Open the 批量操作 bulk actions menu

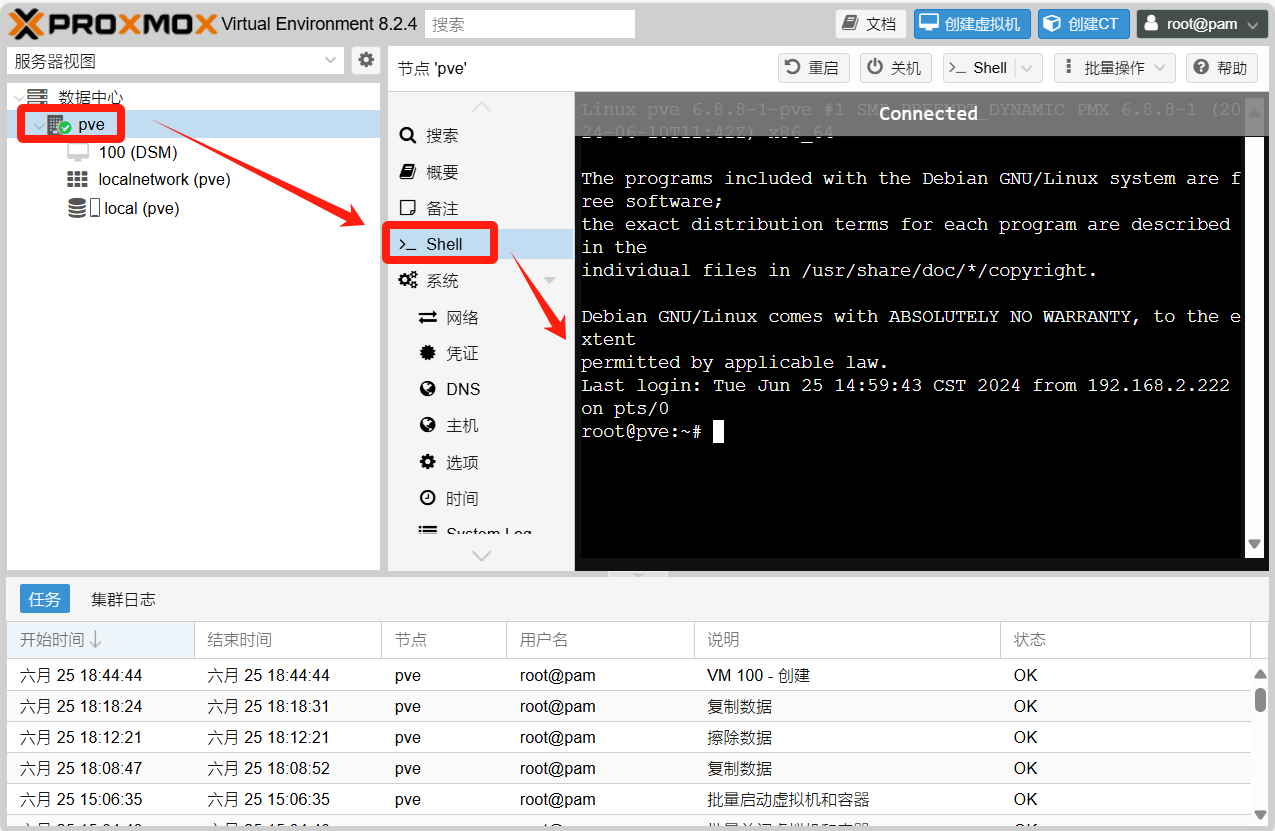pyautogui.click(x=1114, y=68)
